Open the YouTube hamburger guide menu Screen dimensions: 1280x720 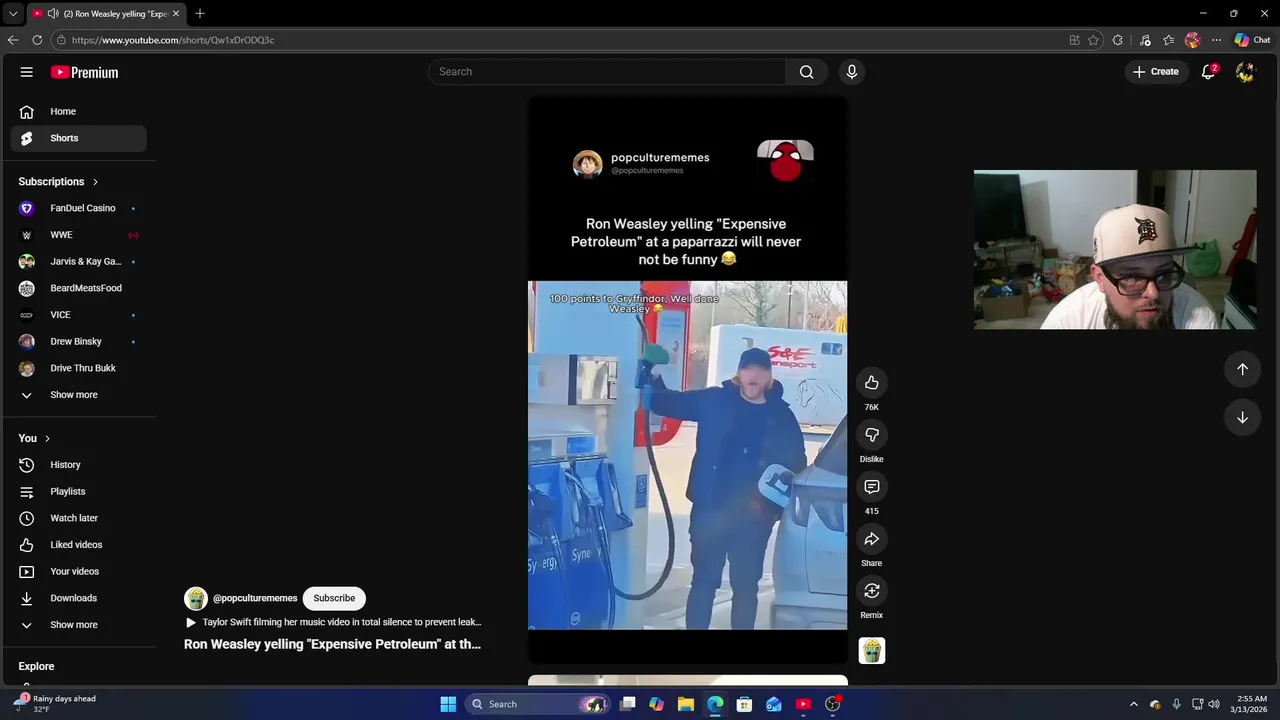click(x=27, y=72)
